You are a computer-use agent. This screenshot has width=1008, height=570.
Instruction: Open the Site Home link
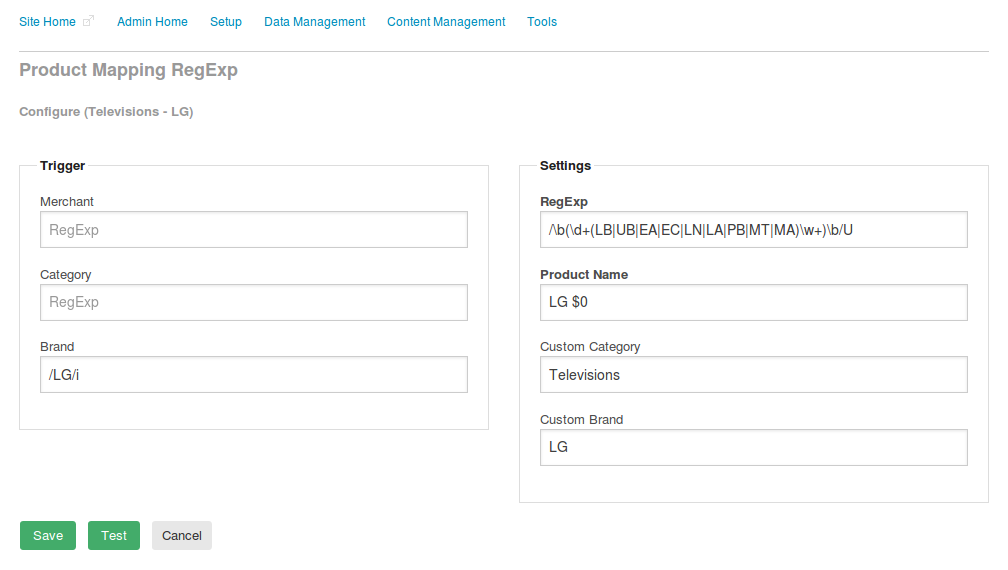pos(48,22)
